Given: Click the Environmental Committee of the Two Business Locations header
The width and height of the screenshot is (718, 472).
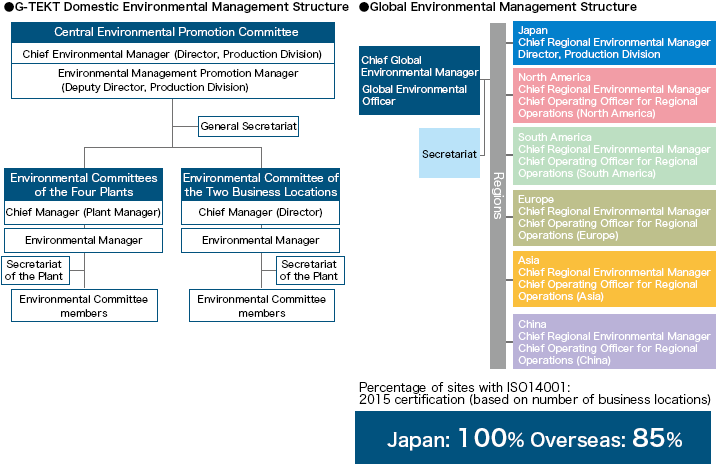Looking at the screenshot, I should click(261, 184).
